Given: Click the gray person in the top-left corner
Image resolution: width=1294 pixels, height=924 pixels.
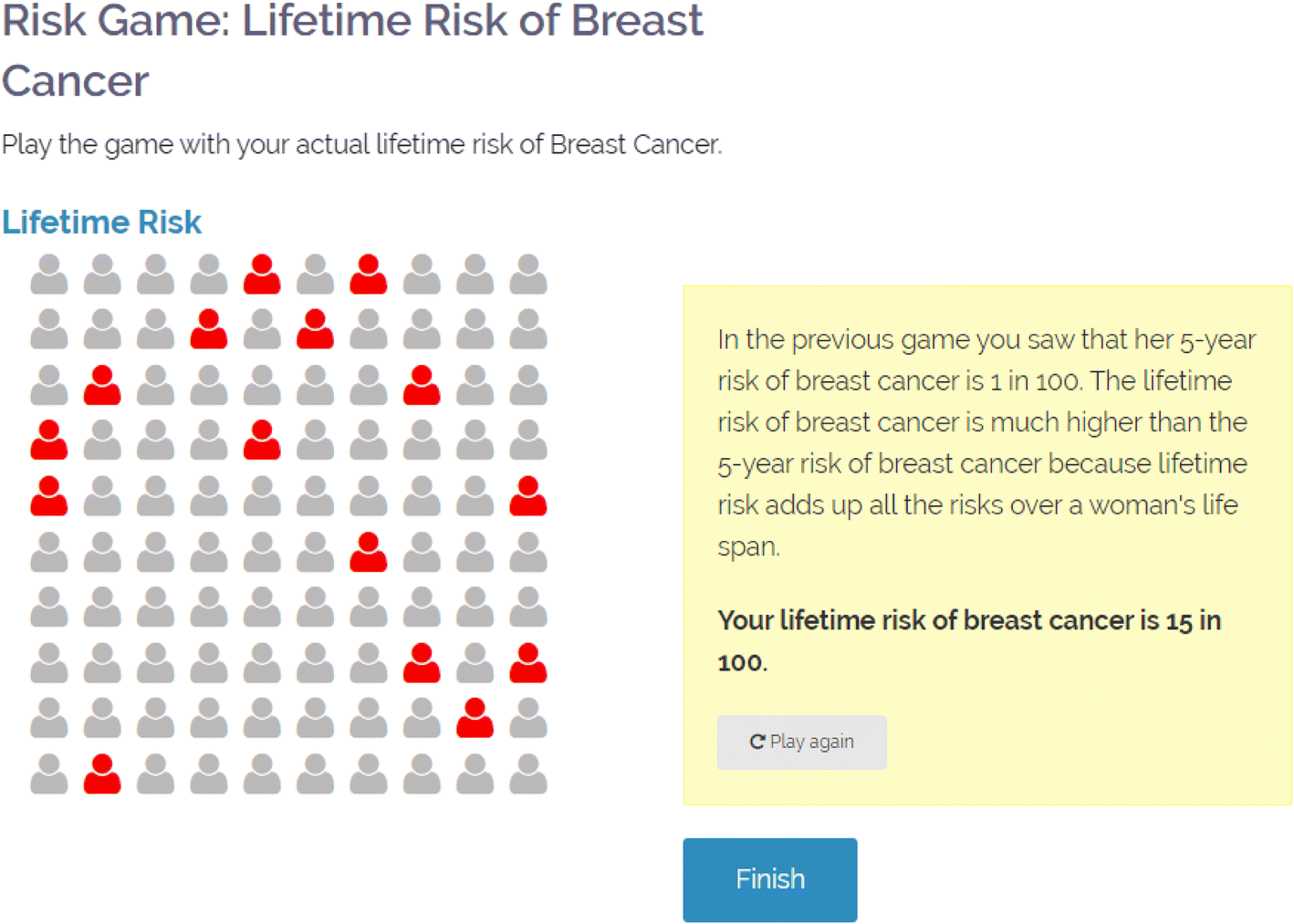Looking at the screenshot, I should point(49,274).
